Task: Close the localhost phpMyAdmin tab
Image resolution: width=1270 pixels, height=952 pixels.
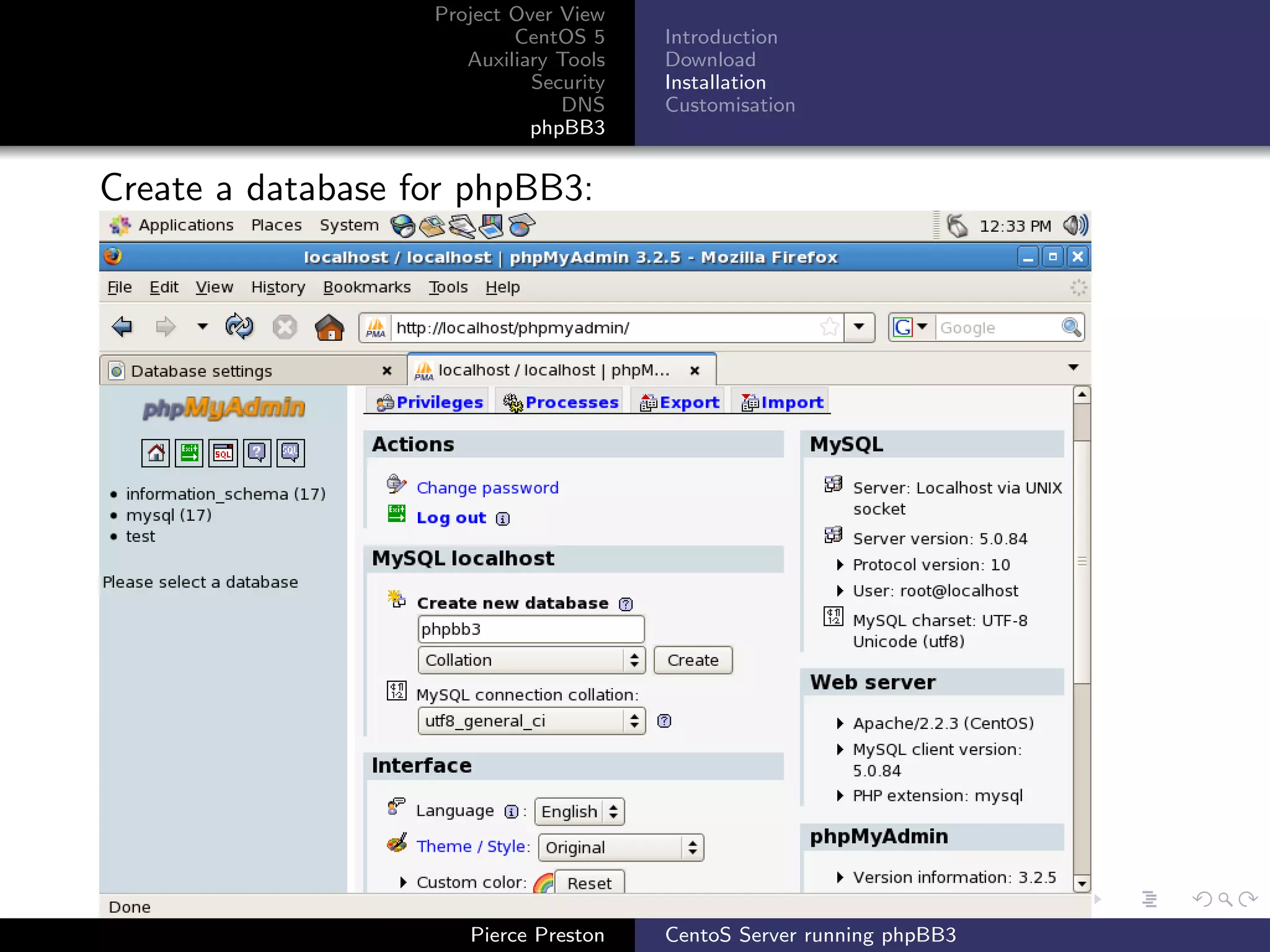Action: point(695,371)
